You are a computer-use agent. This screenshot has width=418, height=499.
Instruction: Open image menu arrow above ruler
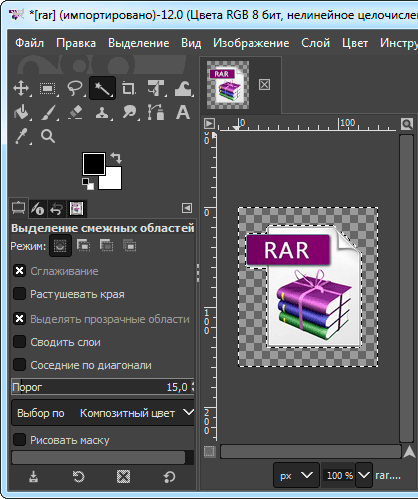[209, 124]
